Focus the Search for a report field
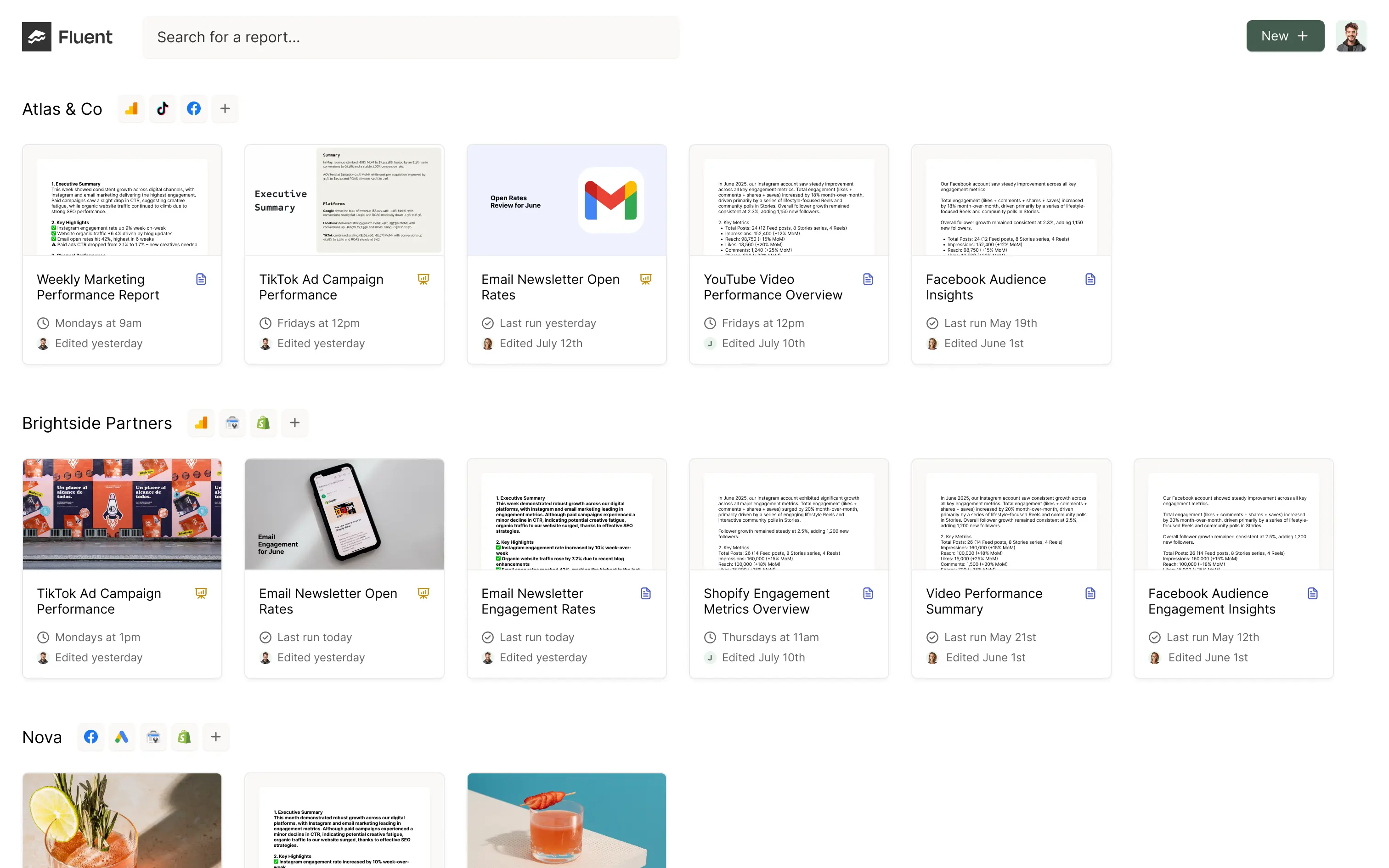 pyautogui.click(x=410, y=37)
